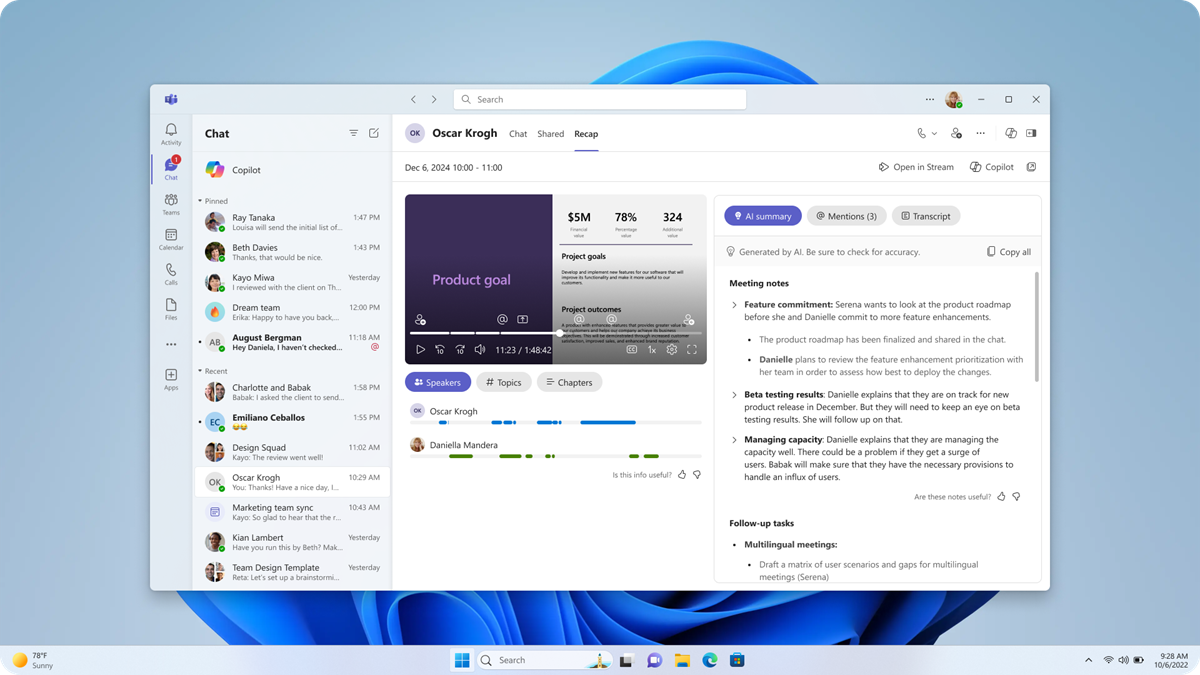Show Speakers view pill
This screenshot has height=675, width=1200.
click(438, 382)
